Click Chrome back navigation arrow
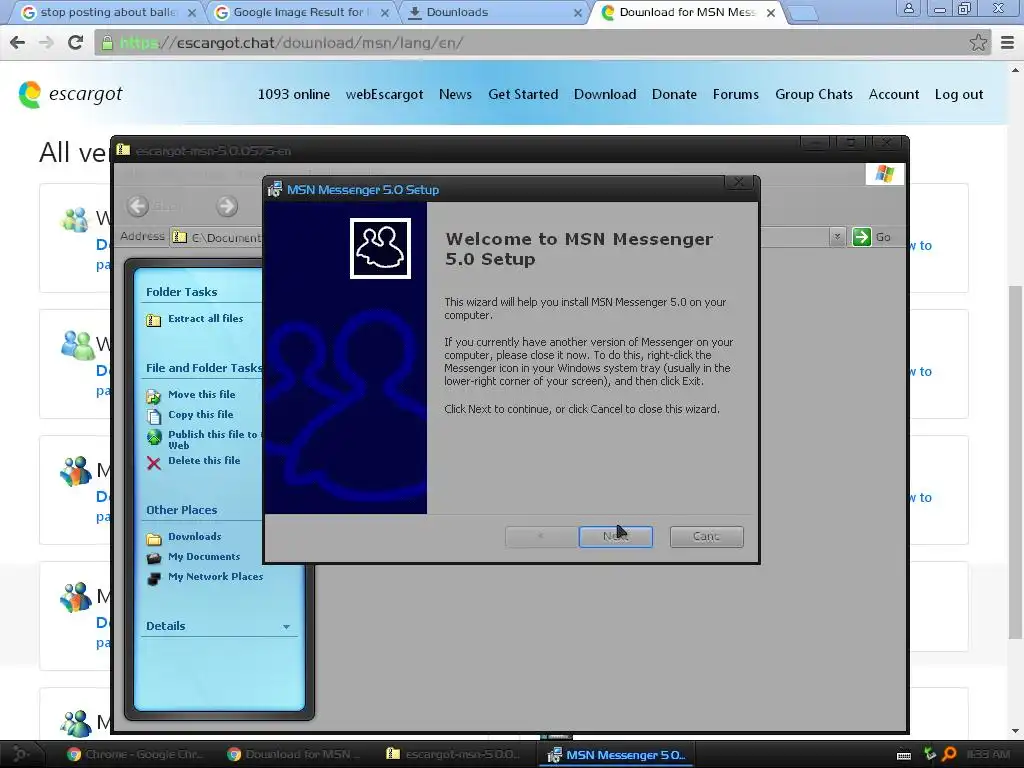 [x=18, y=42]
